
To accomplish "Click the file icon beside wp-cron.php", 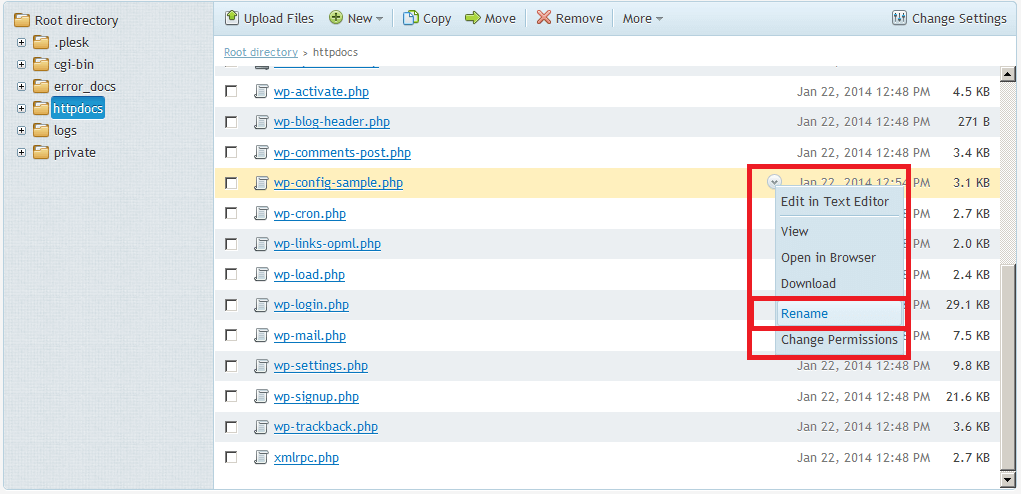I will click(261, 214).
